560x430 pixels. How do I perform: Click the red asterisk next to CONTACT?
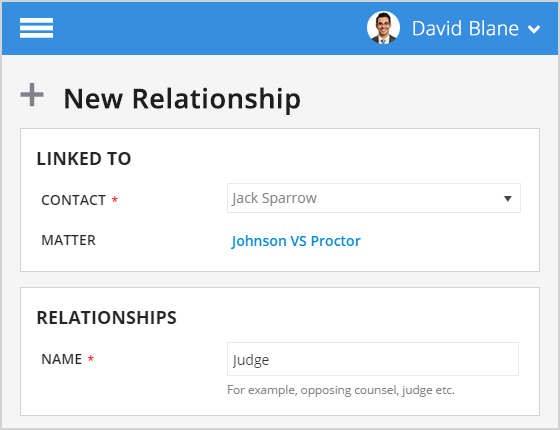[115, 199]
